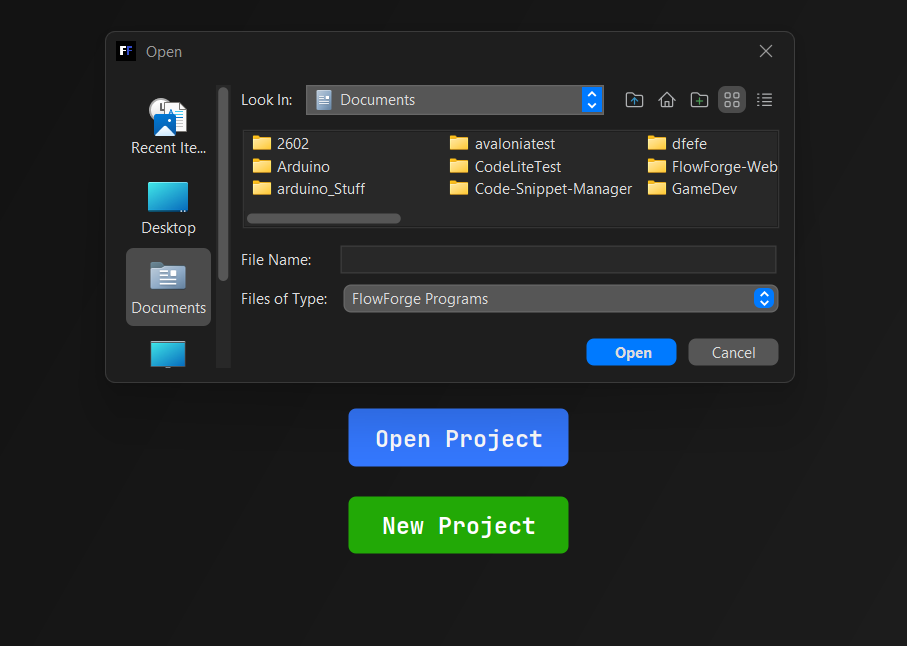The image size is (907, 646).
Task: Click the FlowForge FF logo icon
Action: tap(126, 51)
